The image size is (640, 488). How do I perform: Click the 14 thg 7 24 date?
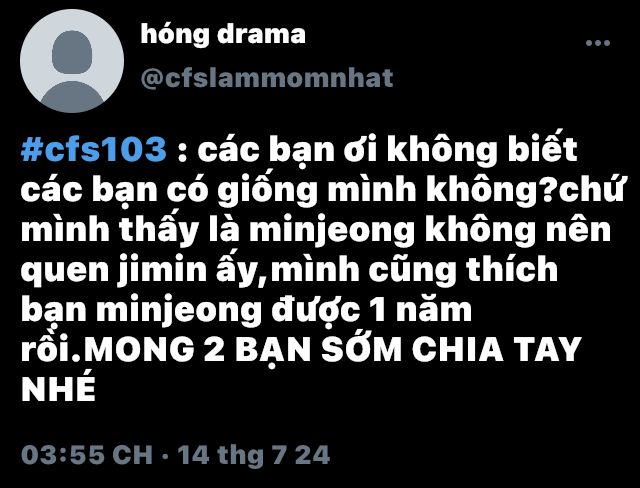(x=254, y=454)
